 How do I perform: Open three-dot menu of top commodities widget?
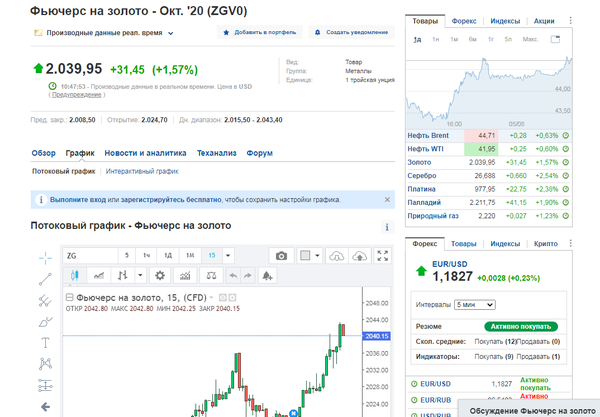[x=570, y=20]
